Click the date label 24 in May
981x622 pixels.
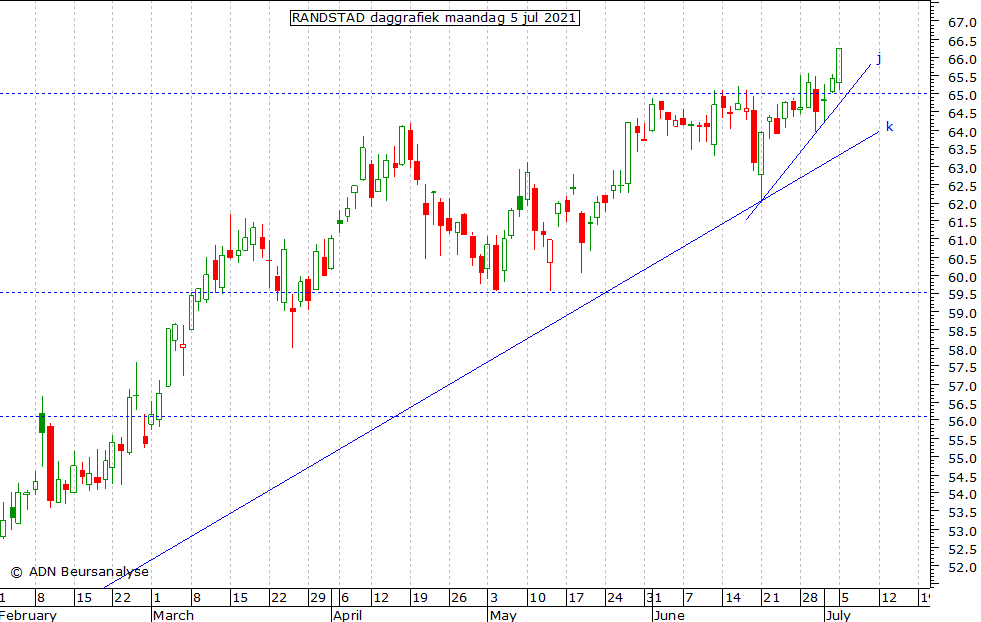pos(614,598)
